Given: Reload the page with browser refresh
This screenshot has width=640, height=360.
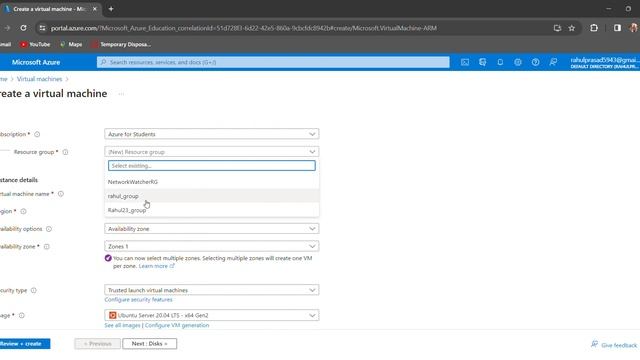Looking at the screenshot, I should pyautogui.click(x=23, y=28).
